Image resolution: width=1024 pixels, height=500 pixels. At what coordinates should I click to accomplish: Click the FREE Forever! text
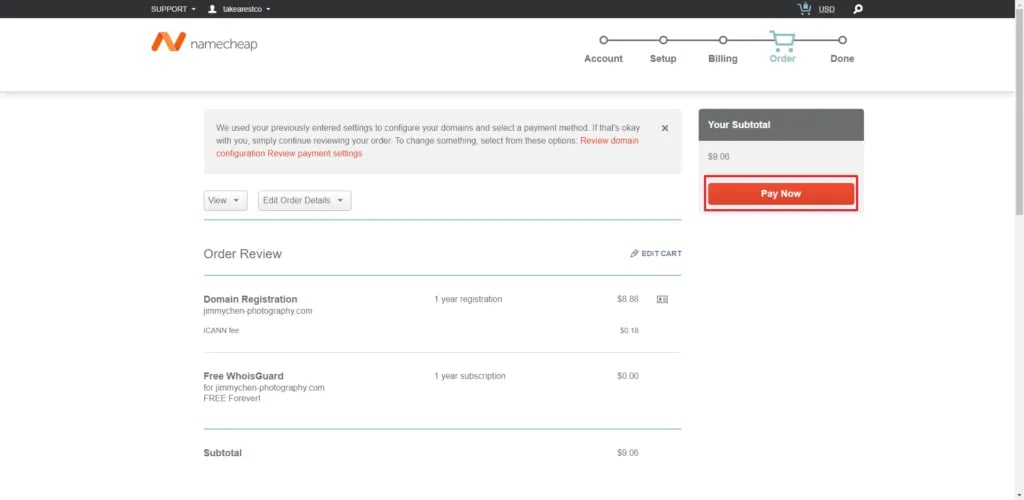click(x=232, y=398)
